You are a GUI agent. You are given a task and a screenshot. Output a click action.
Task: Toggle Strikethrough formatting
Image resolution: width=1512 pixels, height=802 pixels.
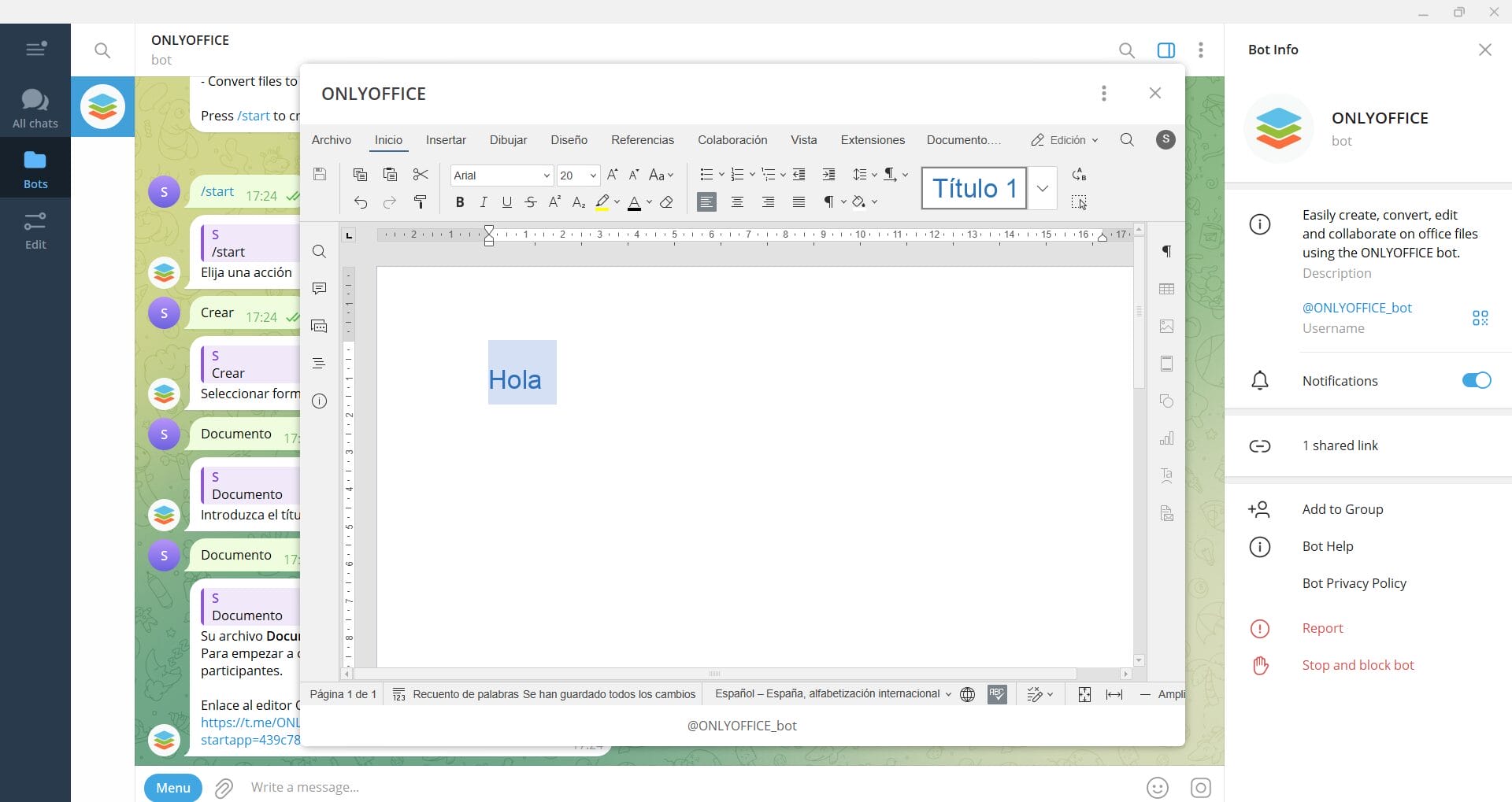[531, 202]
